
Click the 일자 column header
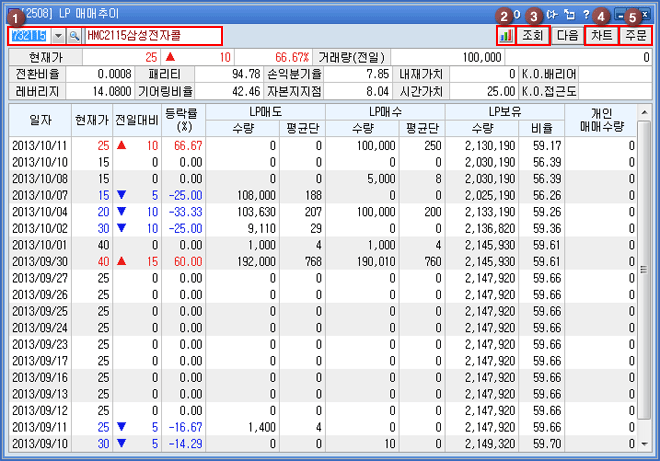pos(40,119)
